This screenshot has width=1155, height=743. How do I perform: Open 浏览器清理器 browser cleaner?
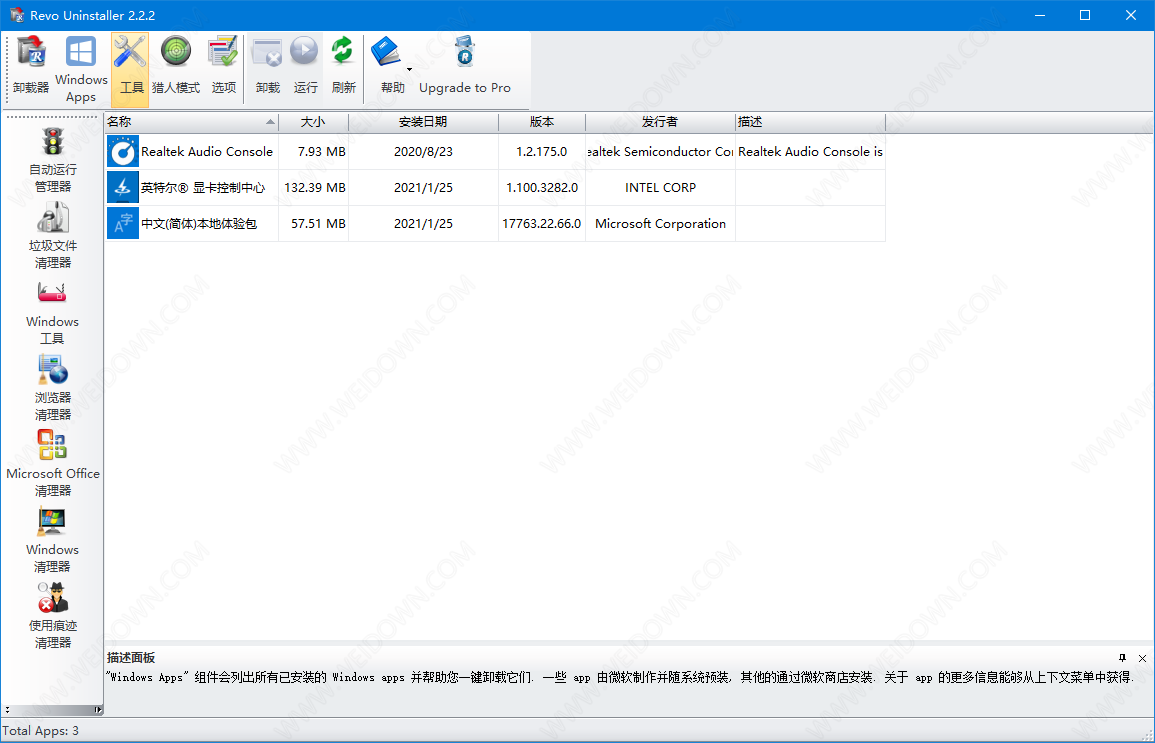point(52,389)
